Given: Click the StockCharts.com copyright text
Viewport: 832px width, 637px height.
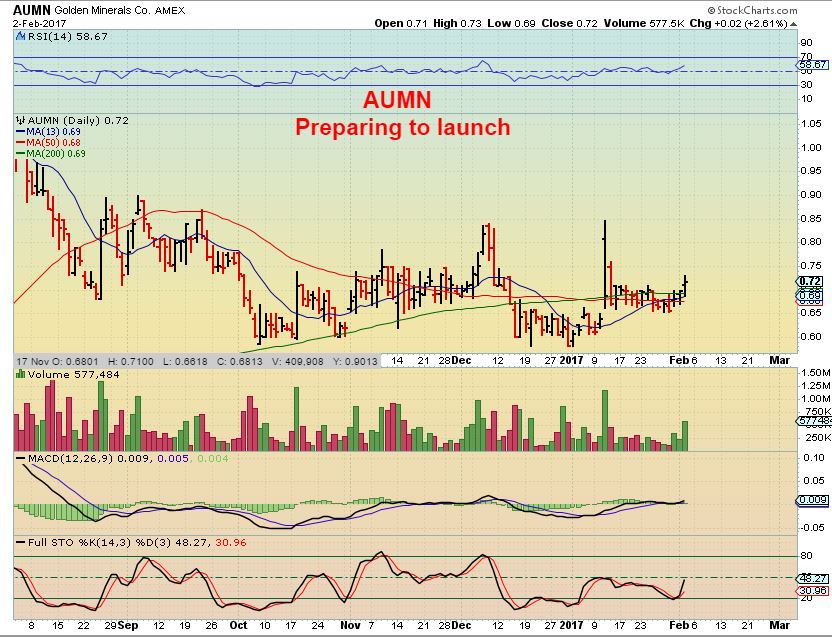Looking at the screenshot, I should 752,10.
